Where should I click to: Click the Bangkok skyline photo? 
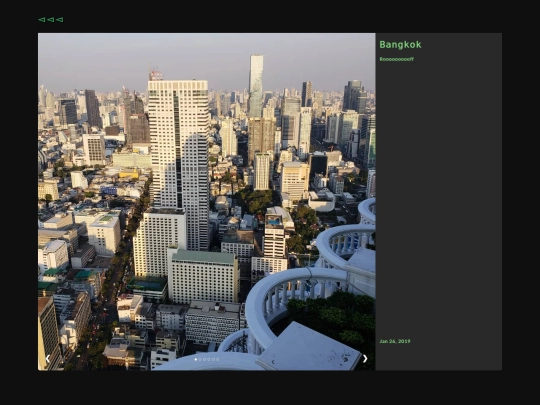(x=207, y=201)
